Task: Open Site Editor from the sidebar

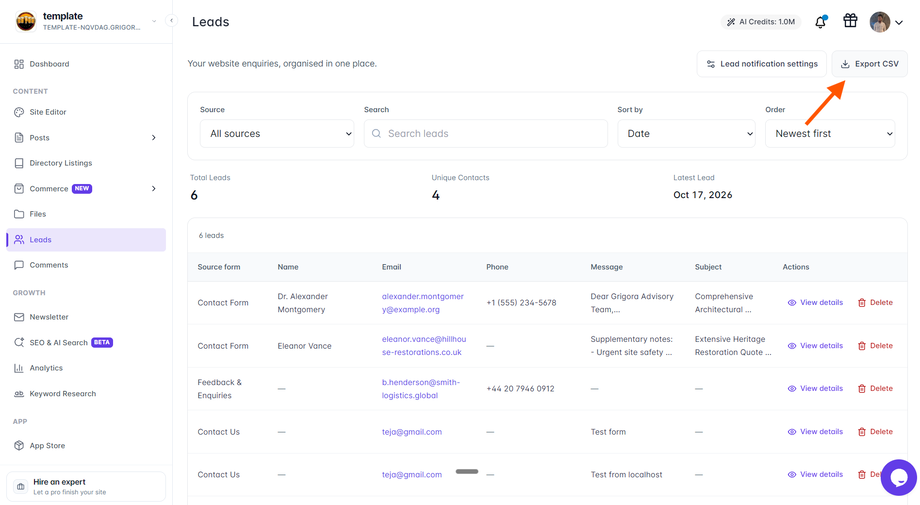Action: tap(86, 112)
